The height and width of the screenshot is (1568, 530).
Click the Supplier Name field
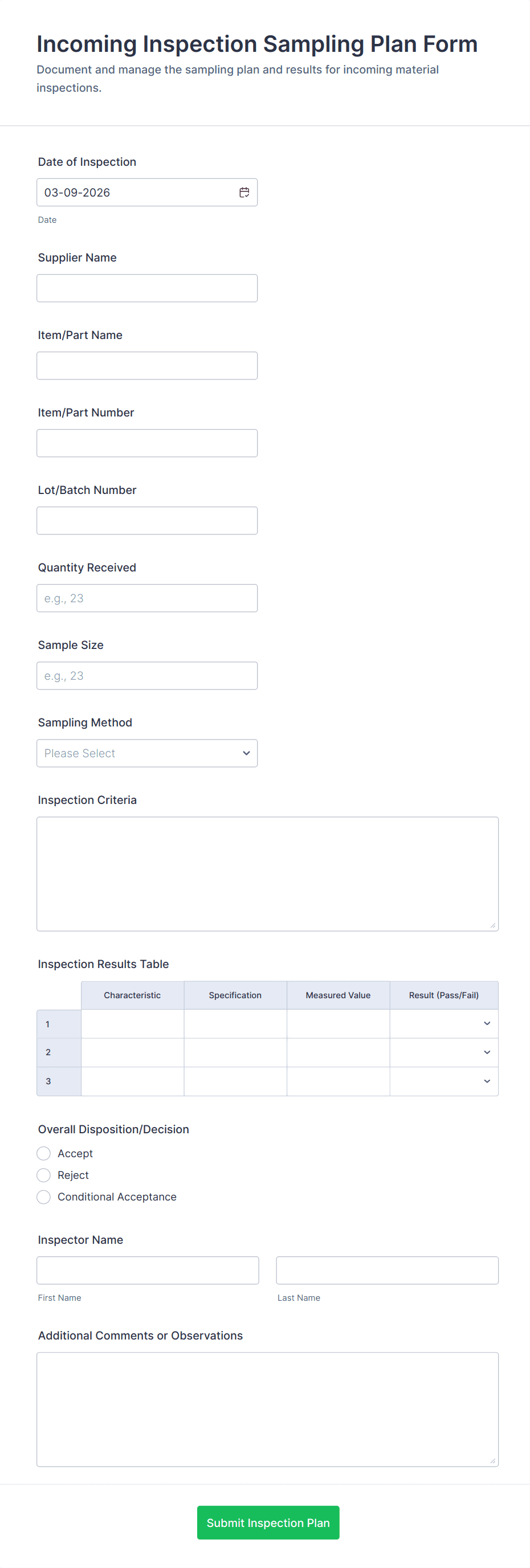coord(146,288)
